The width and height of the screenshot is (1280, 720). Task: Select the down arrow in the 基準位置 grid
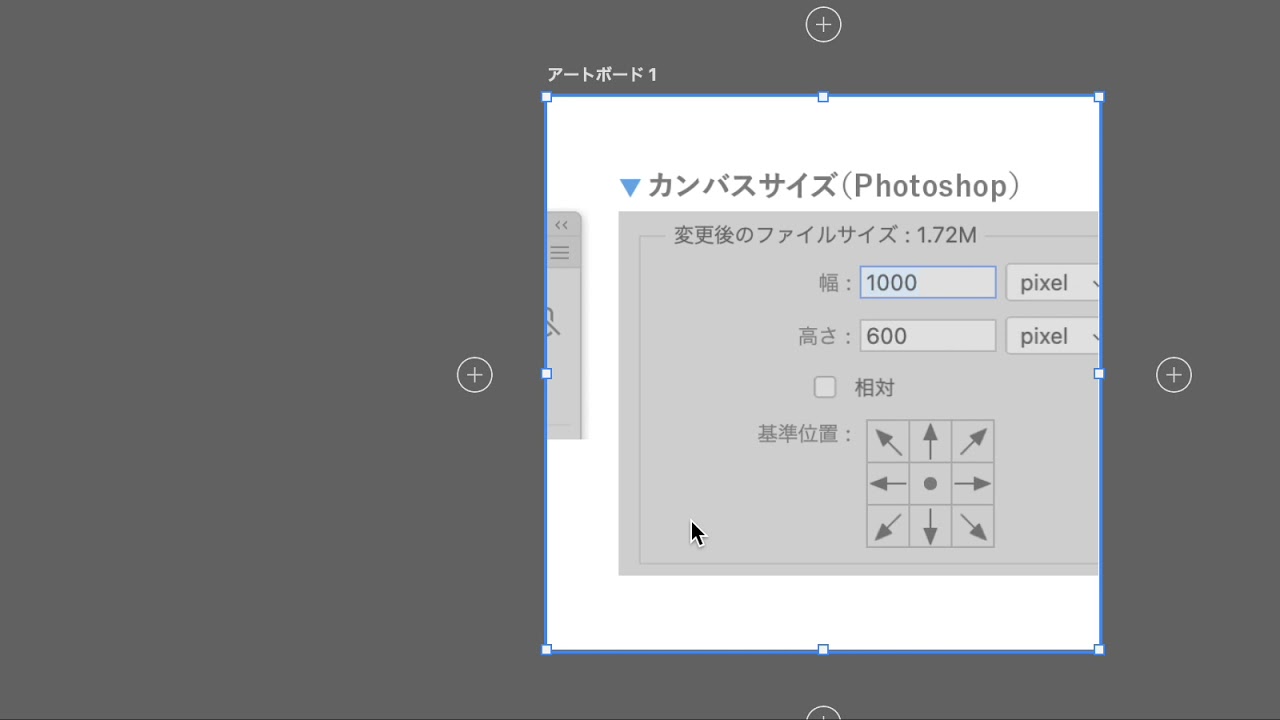[930, 526]
